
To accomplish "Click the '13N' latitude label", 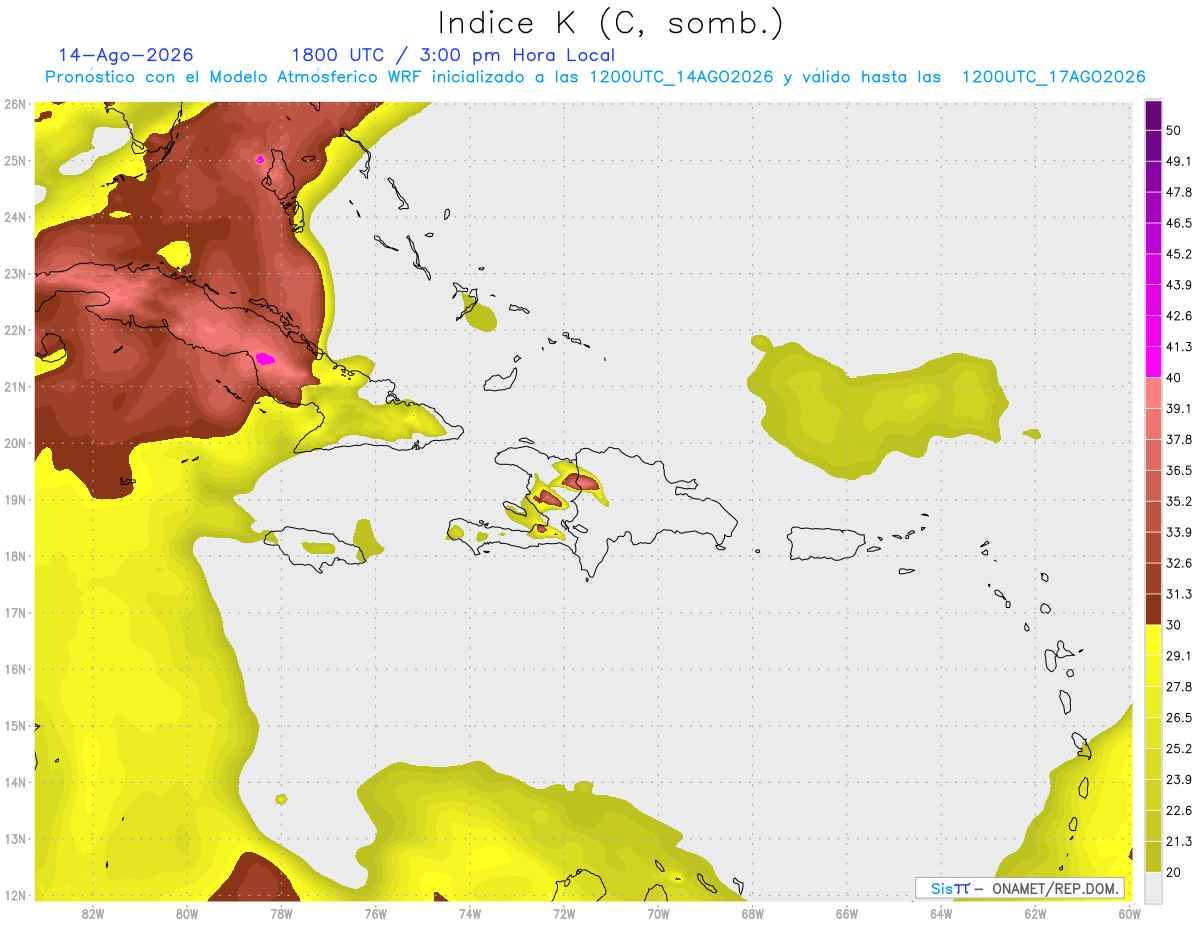I will [x=14, y=839].
